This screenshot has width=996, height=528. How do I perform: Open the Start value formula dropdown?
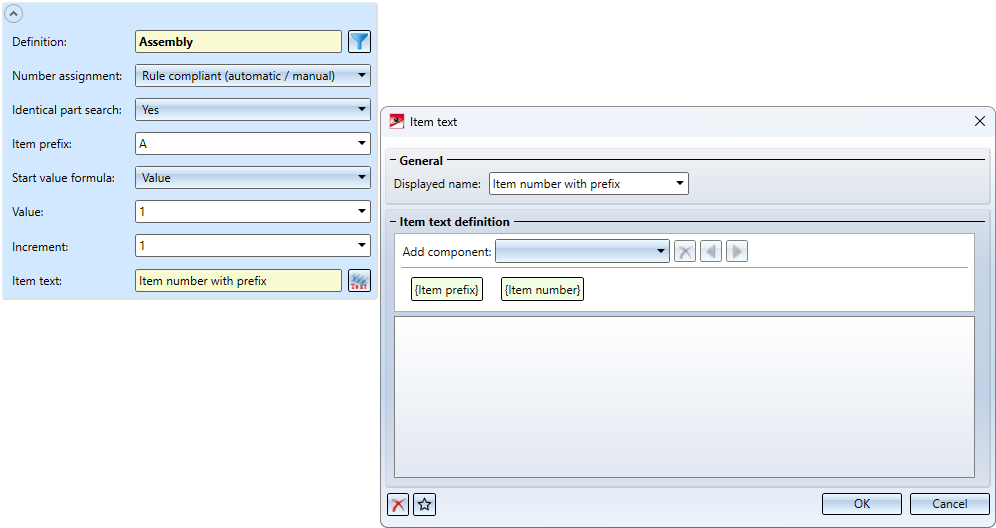point(253,178)
